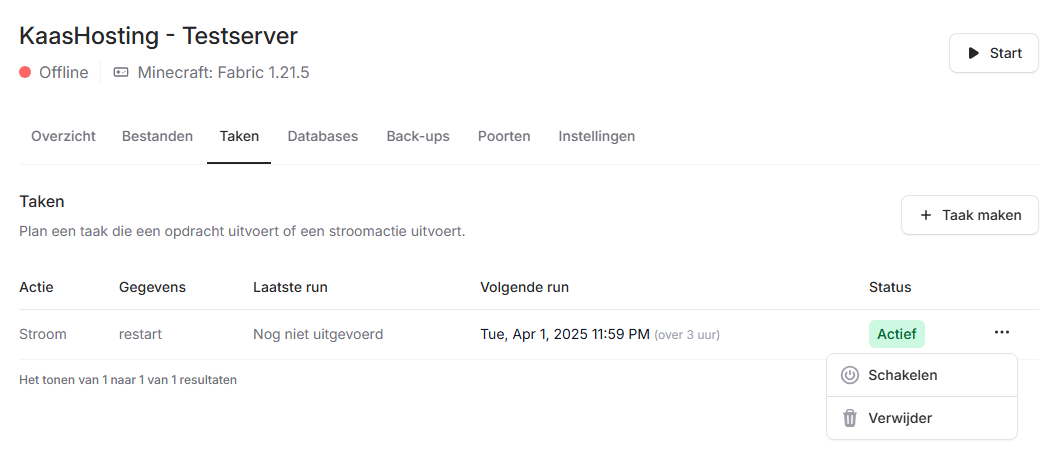This screenshot has height=464, width=1056.
Task: Select the Taken tab
Action: (239, 136)
